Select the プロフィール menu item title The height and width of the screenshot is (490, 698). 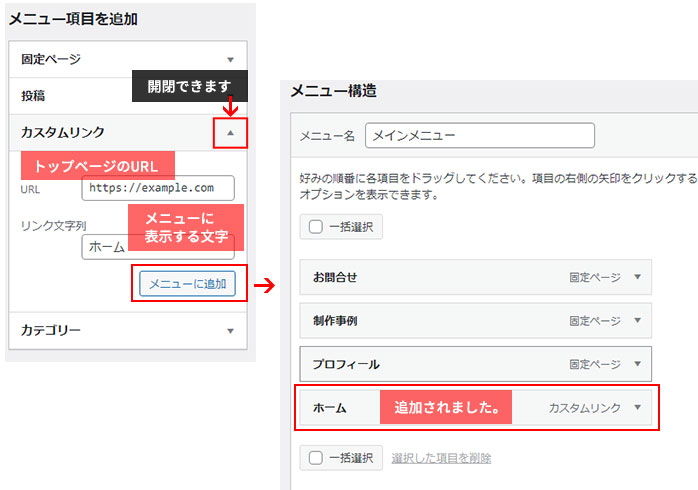click(346, 364)
